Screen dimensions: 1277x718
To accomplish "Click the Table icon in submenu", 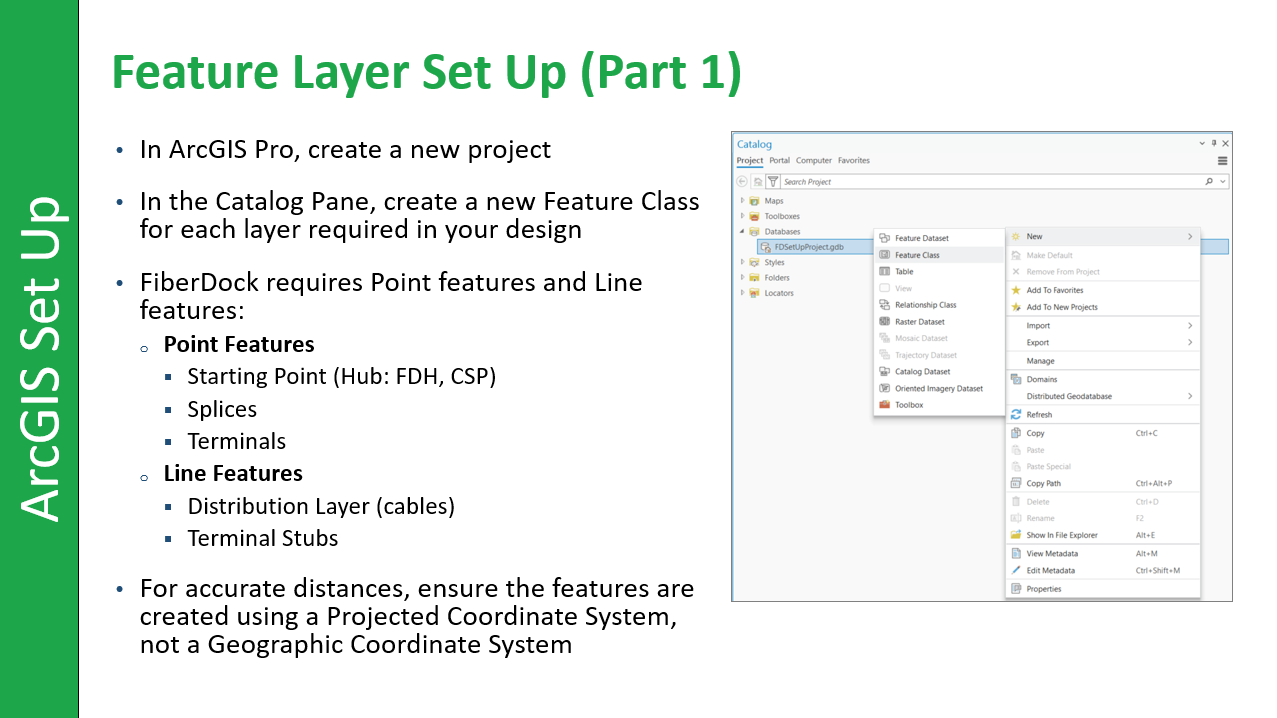I will click(x=884, y=272).
